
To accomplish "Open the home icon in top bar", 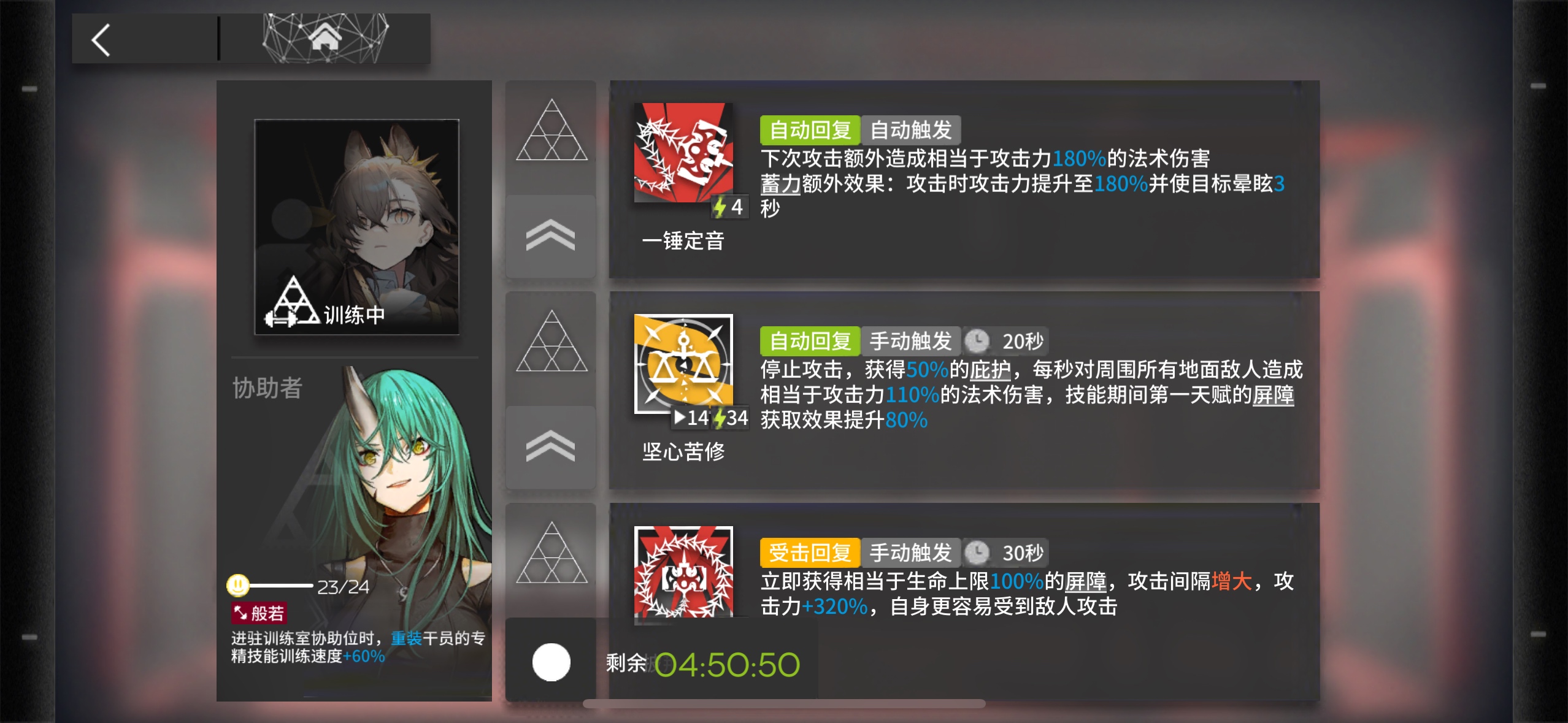I will point(325,37).
